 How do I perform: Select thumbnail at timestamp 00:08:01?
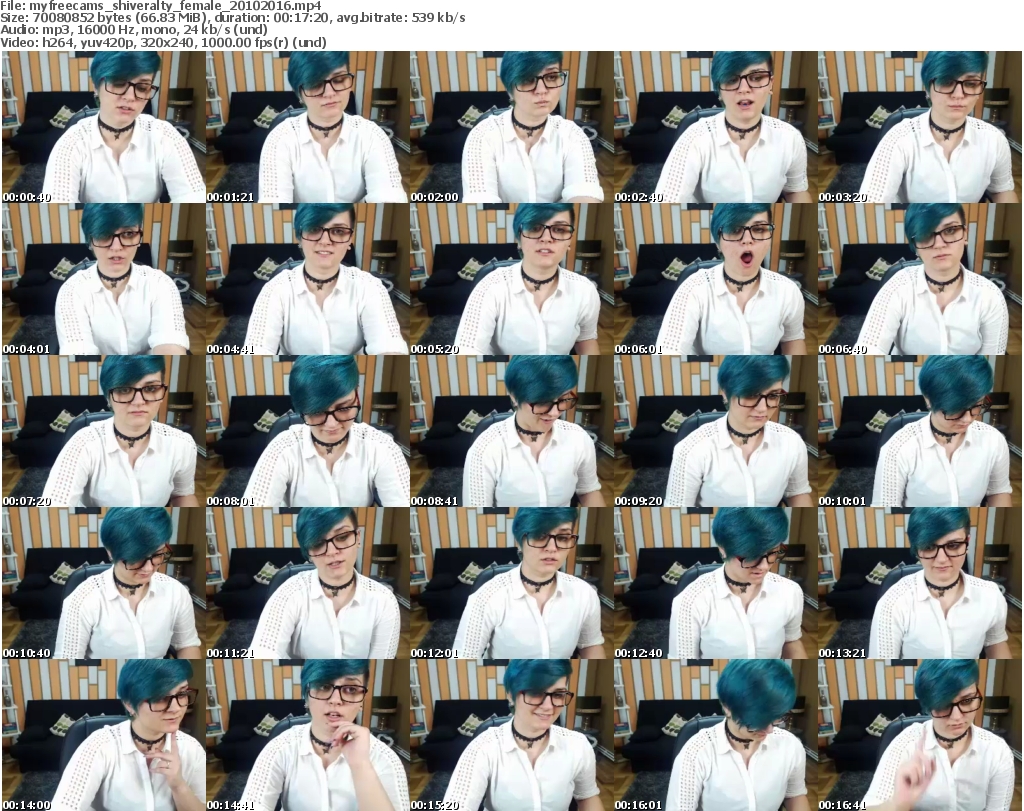pyautogui.click(x=308, y=432)
